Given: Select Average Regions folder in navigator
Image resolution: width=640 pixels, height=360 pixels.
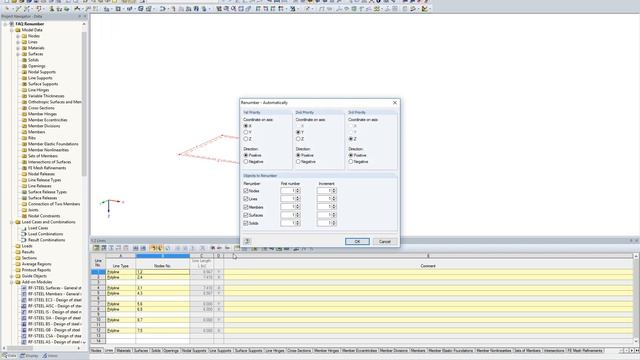Looking at the screenshot, I should click(36, 264).
